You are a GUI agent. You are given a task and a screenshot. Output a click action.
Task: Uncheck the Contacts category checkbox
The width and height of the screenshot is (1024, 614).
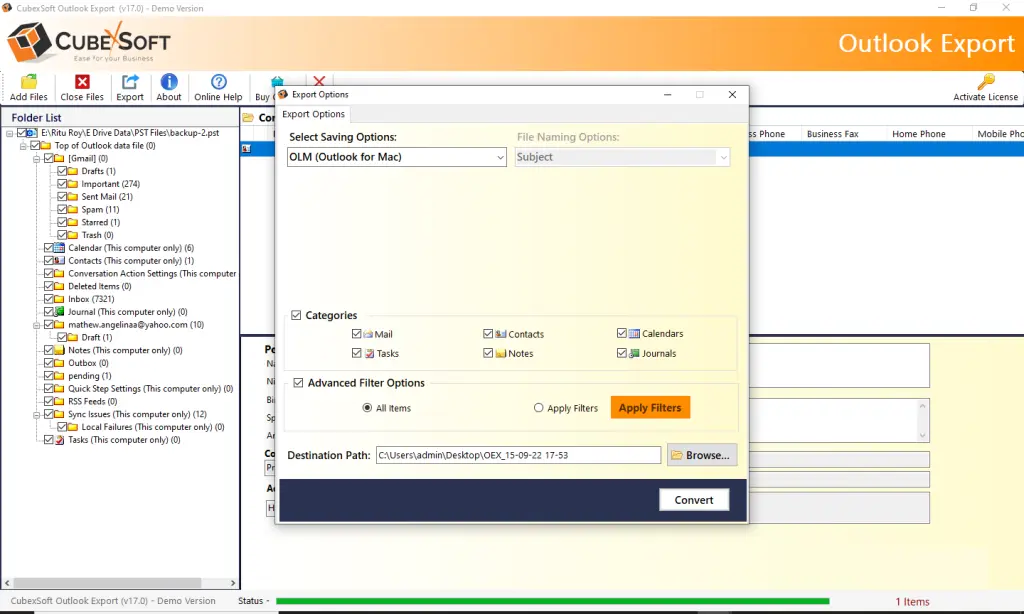coord(488,334)
